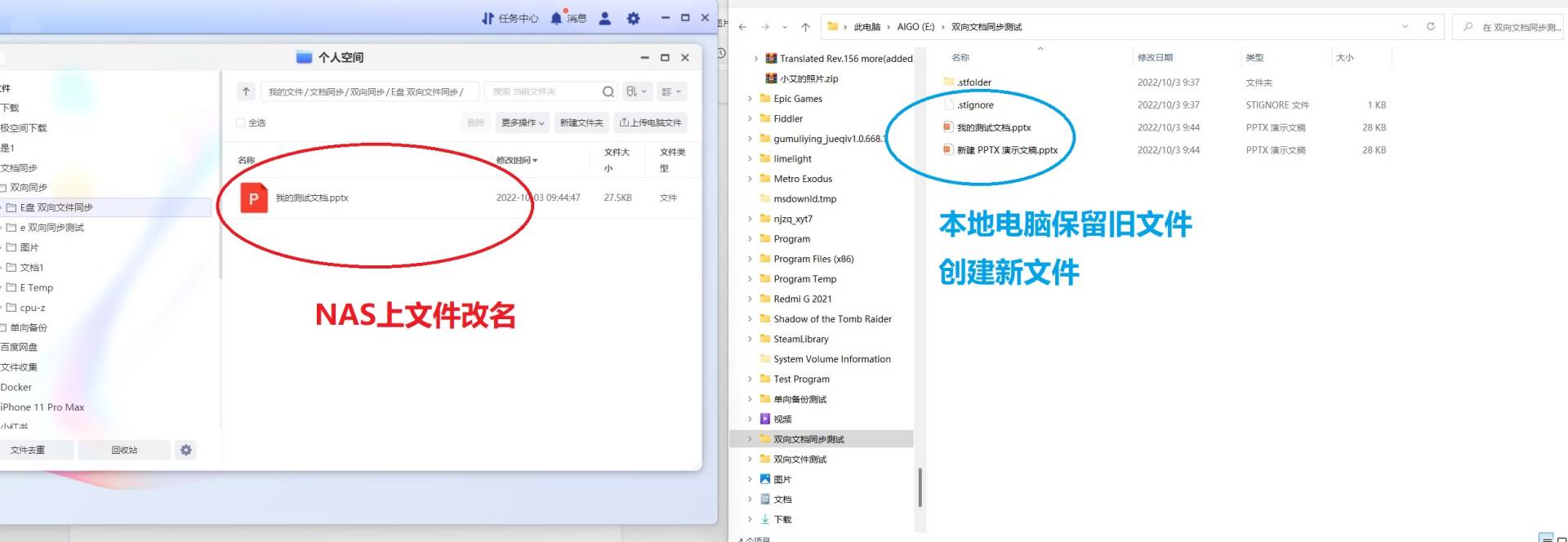Viewport: 1568px width, 542px height.
Task: Select cpu-z folder in NAS sidebar
Action: click(x=33, y=308)
